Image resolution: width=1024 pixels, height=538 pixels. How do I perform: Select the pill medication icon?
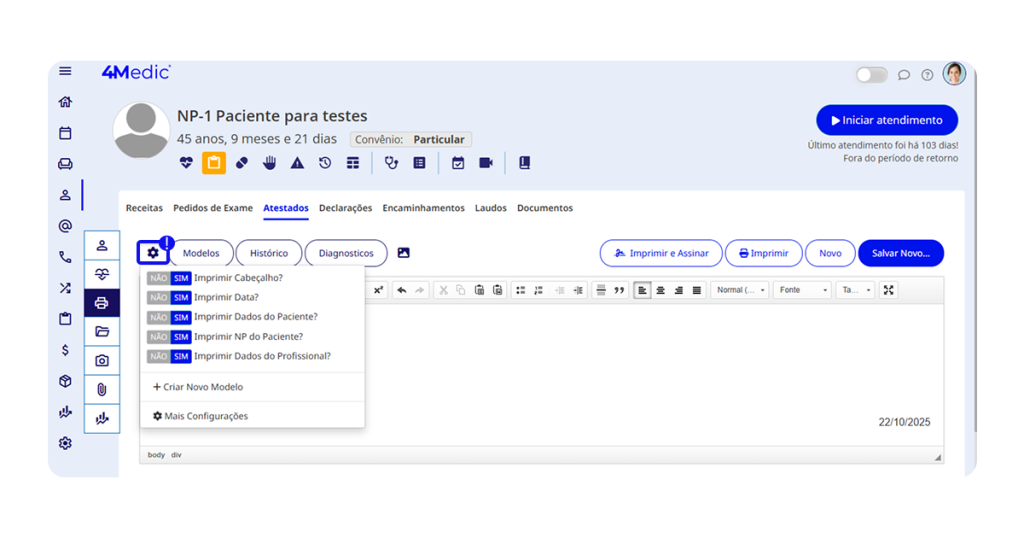coord(242,163)
